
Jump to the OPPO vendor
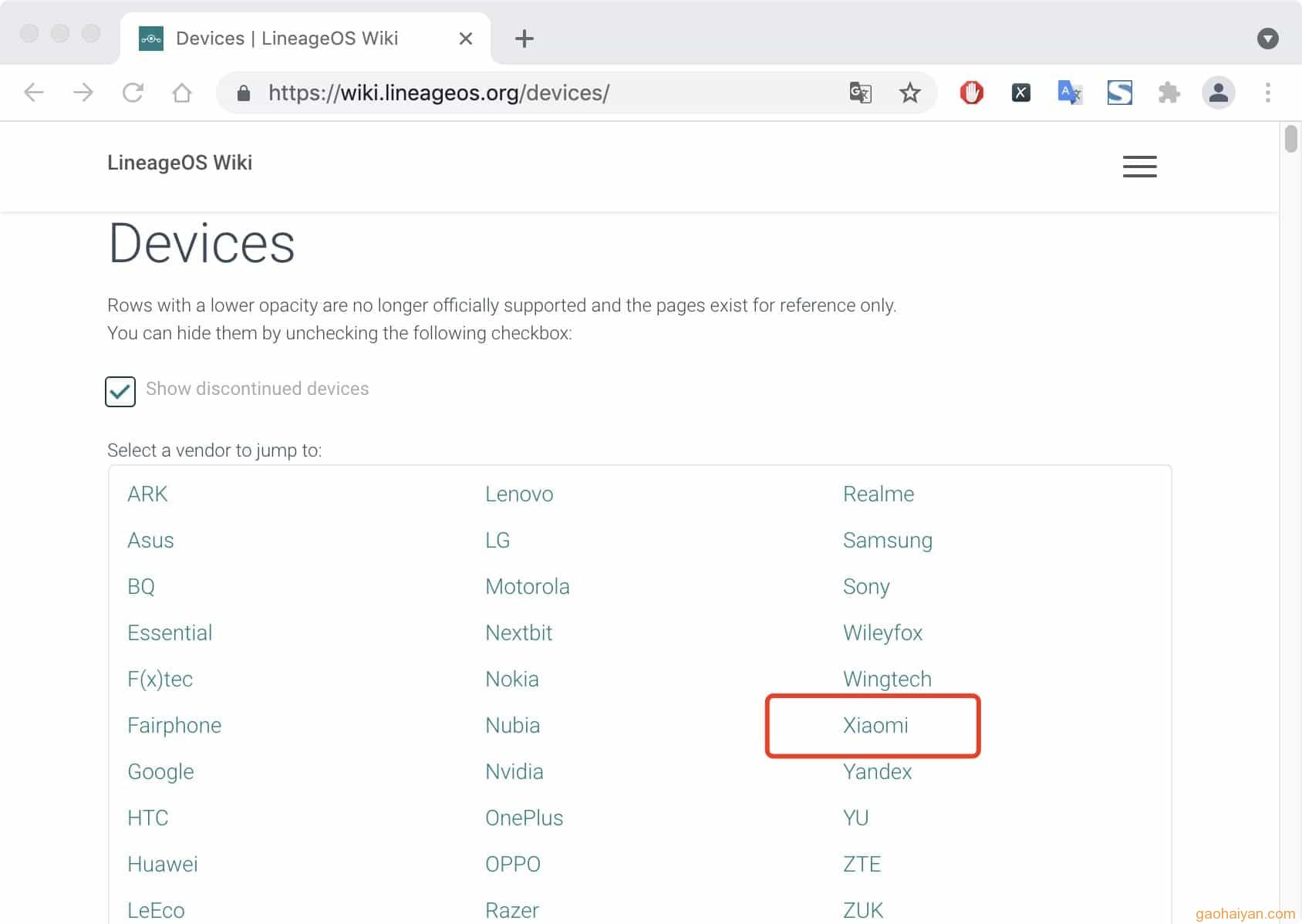pyautogui.click(x=513, y=864)
